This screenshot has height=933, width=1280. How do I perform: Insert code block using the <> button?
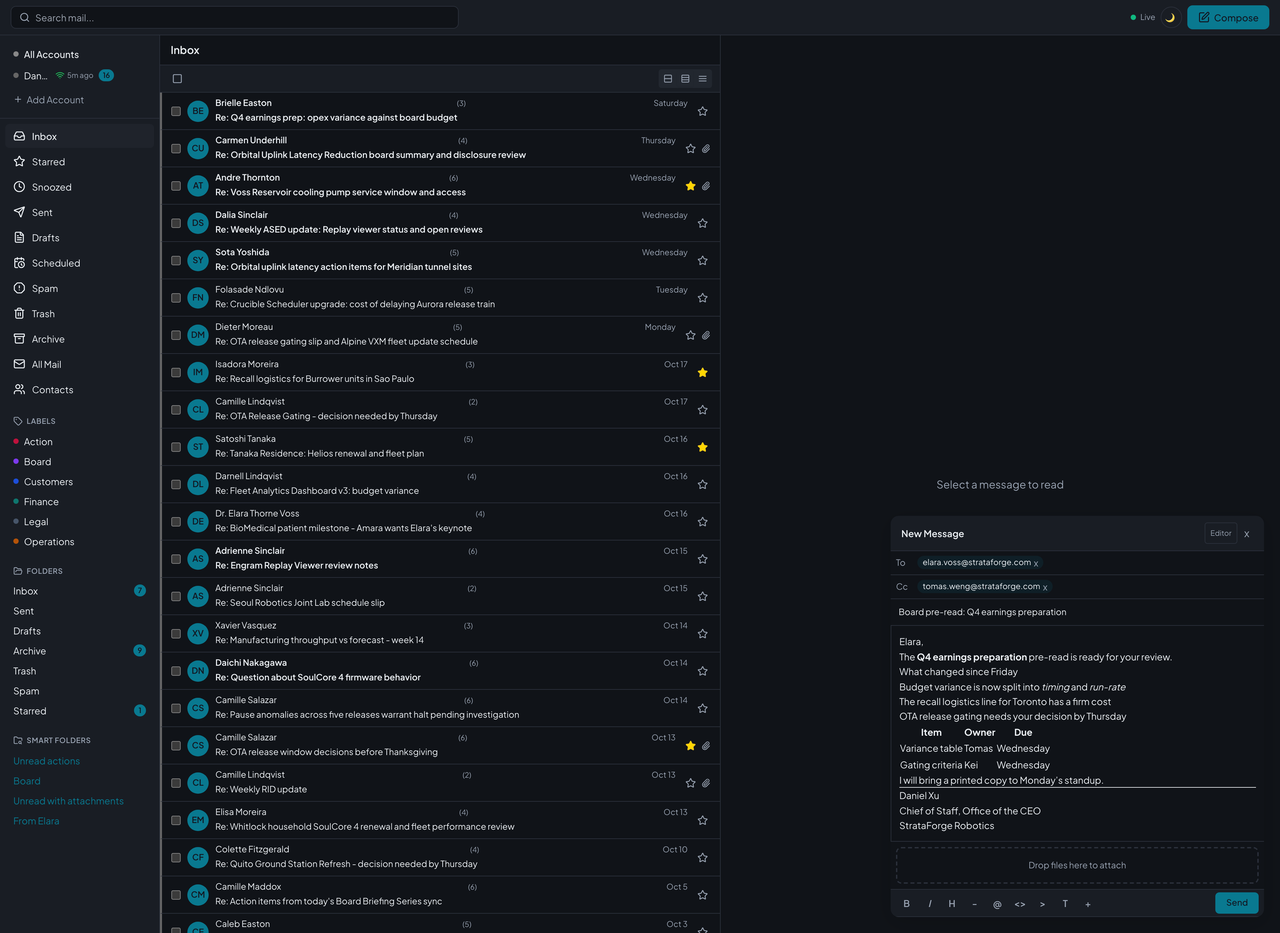point(1020,904)
